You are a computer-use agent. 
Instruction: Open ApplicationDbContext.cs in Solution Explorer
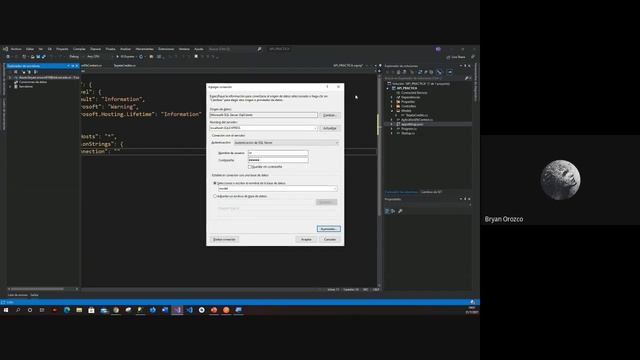click(x=417, y=120)
